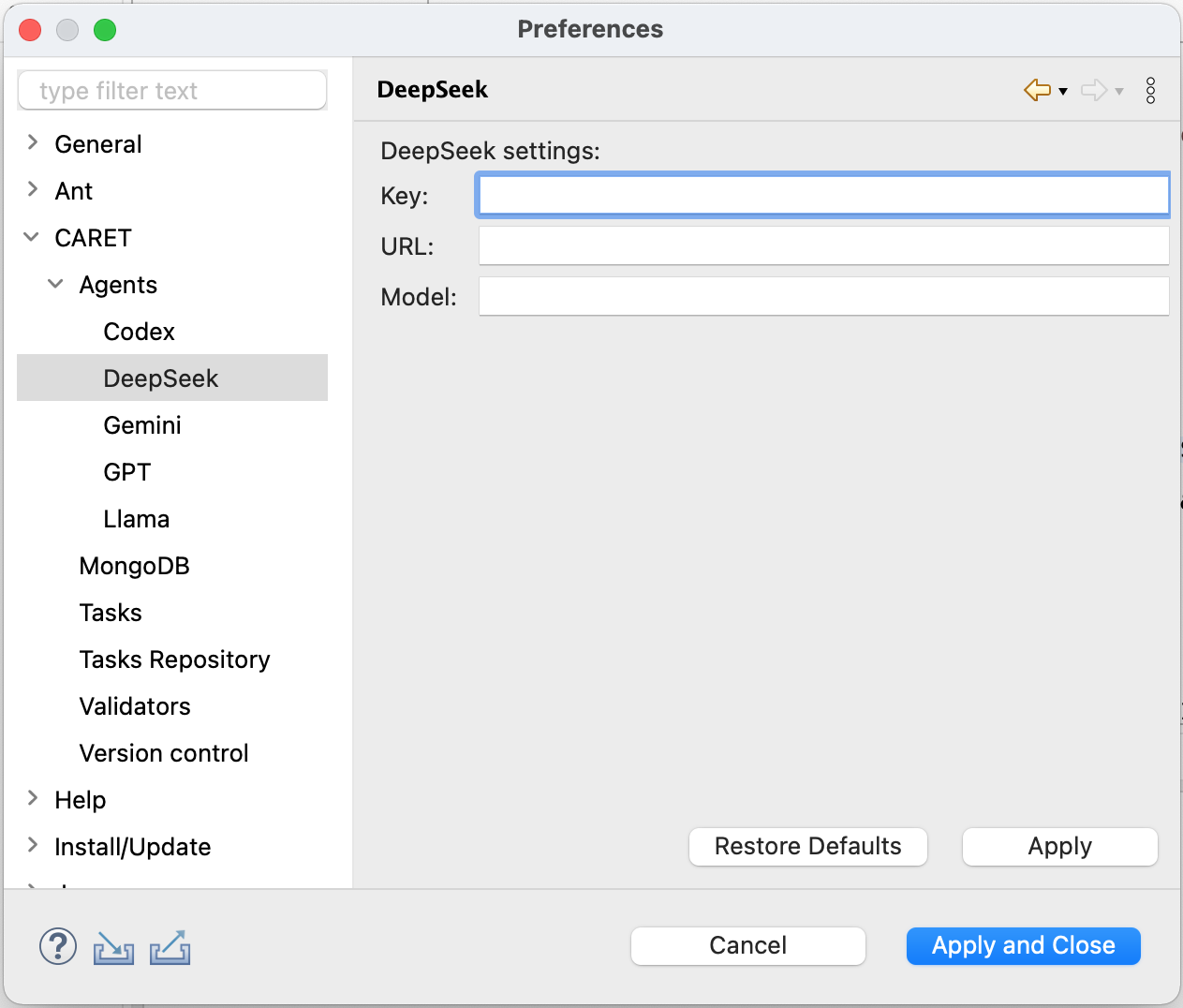The image size is (1183, 1008).
Task: Click the type filter text box
Action: (172, 90)
